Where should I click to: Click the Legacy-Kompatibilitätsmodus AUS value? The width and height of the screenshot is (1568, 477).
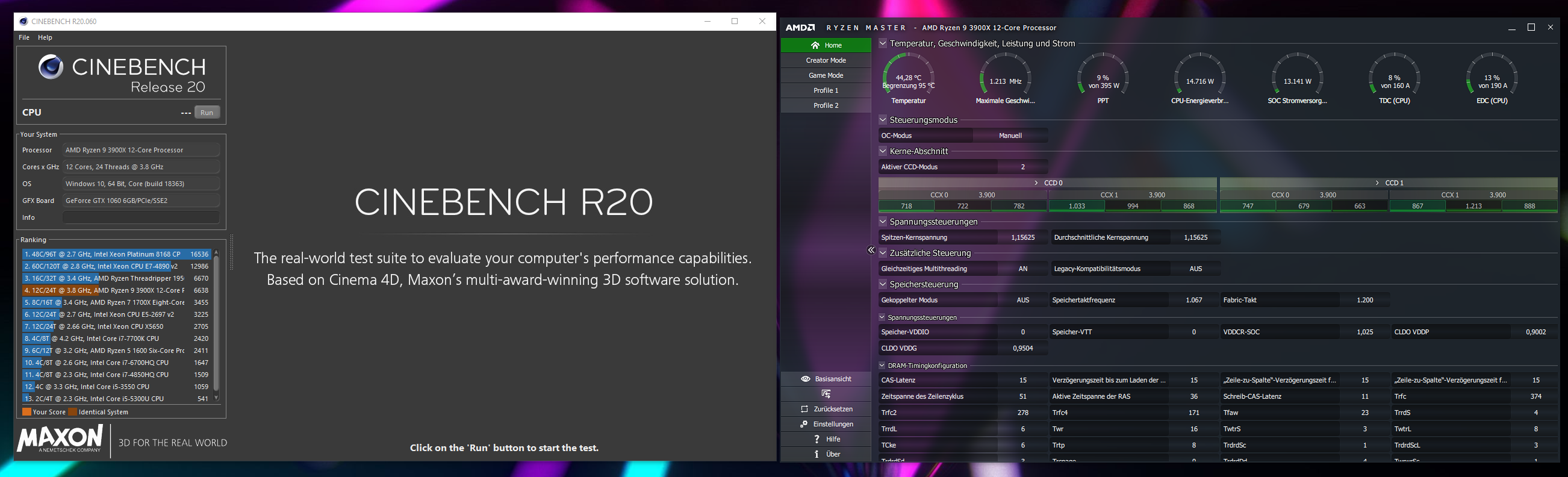[1195, 269]
